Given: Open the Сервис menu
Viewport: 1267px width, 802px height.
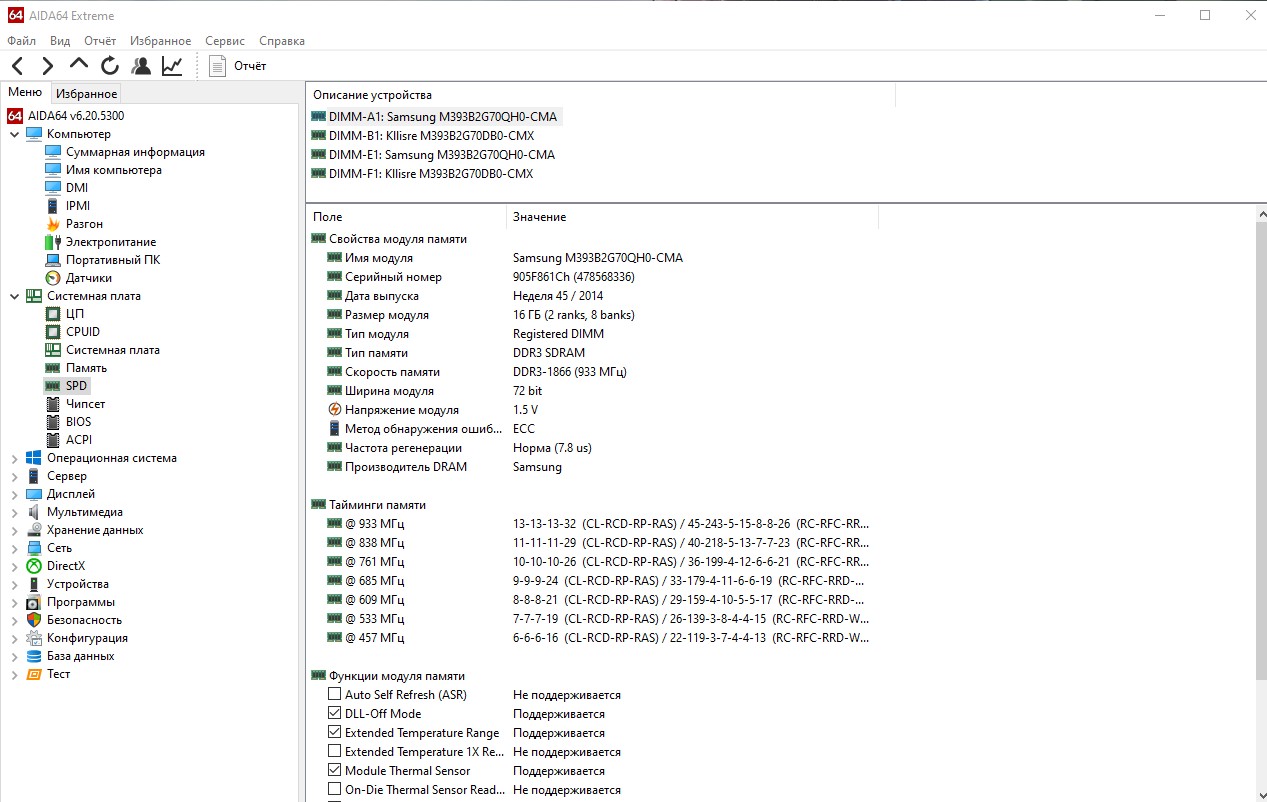Looking at the screenshot, I should tap(225, 41).
